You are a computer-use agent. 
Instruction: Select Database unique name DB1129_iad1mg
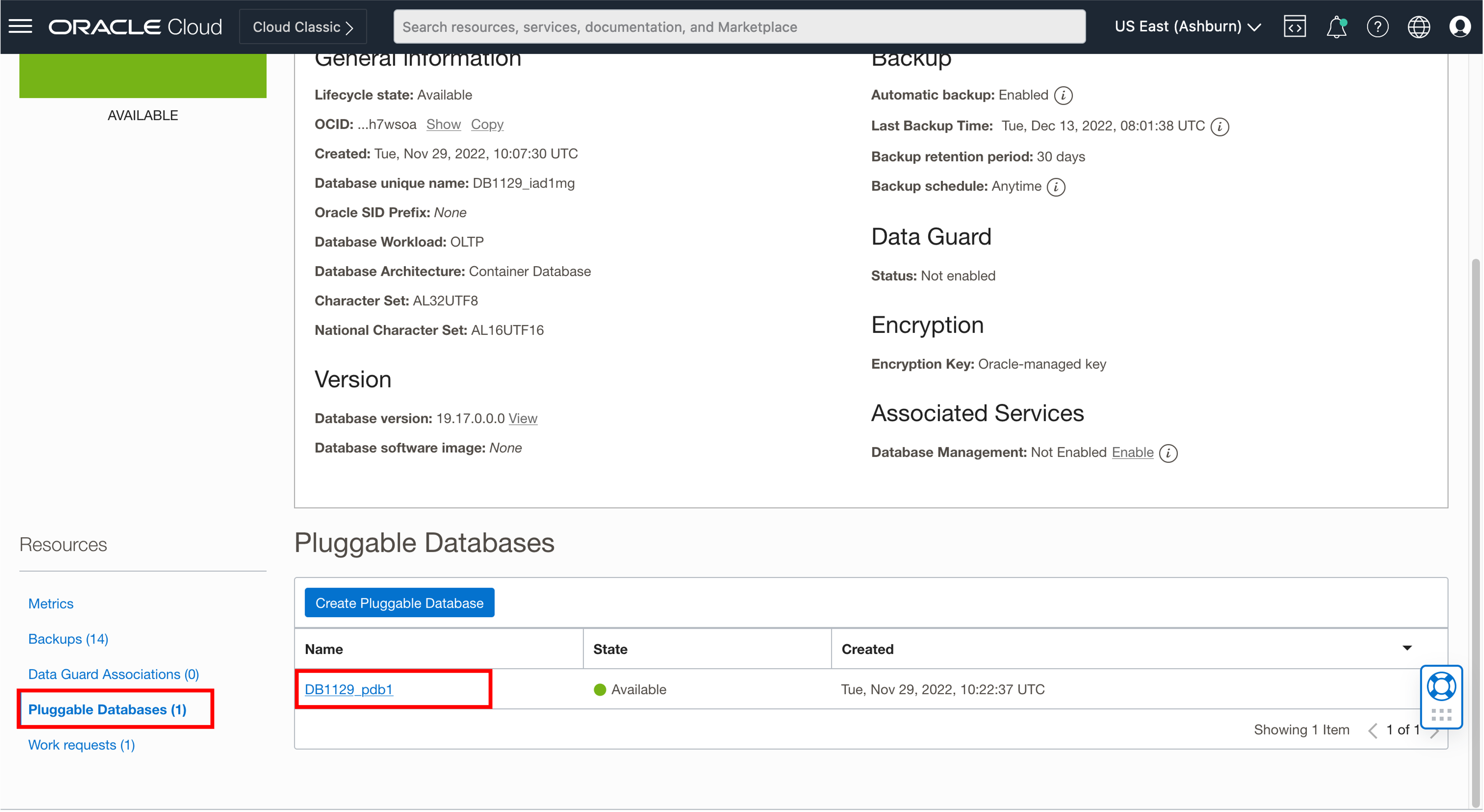[523, 183]
